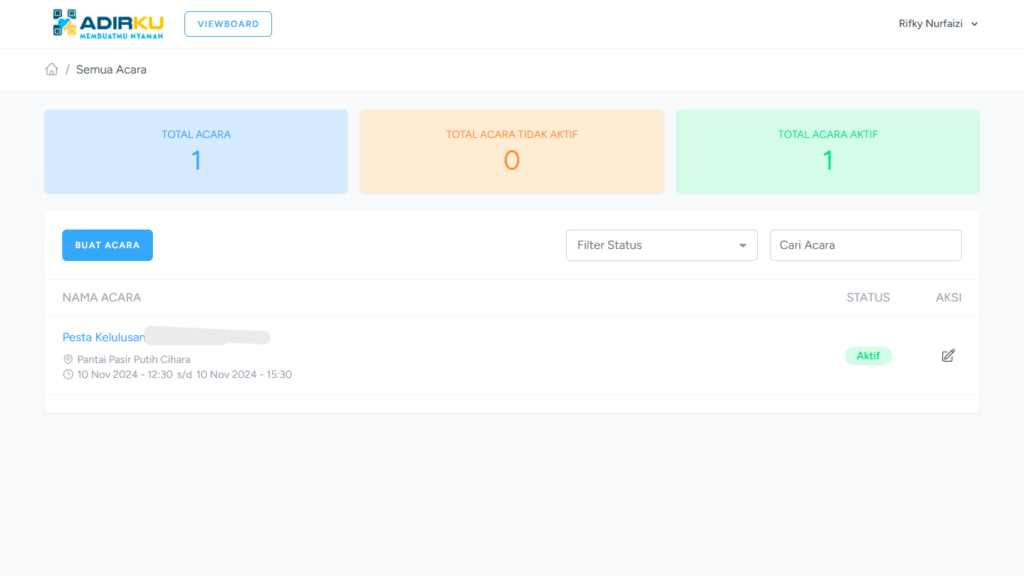Click the green Aktif status badge
This screenshot has width=1024, height=576.
tap(867, 356)
